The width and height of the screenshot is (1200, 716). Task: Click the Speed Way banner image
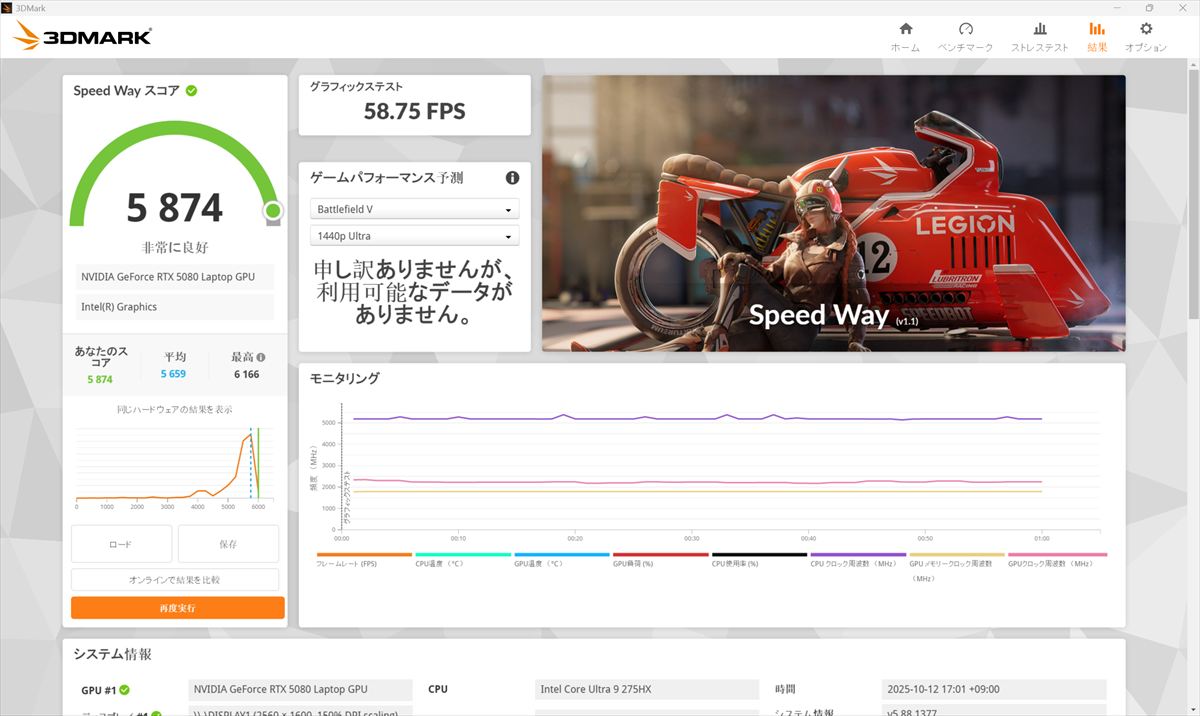coord(833,213)
